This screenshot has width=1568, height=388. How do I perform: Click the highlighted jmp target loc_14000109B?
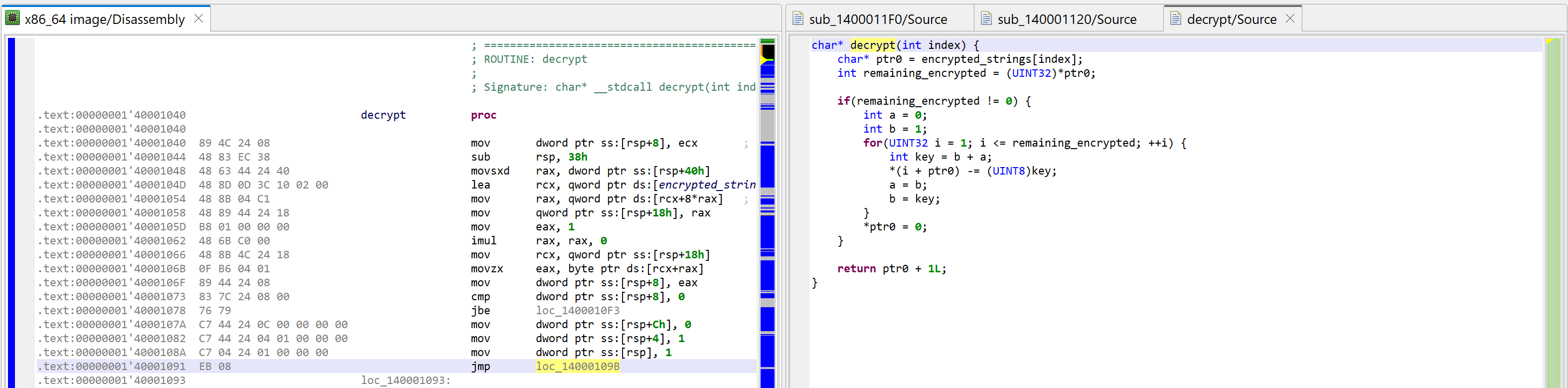[578, 366]
